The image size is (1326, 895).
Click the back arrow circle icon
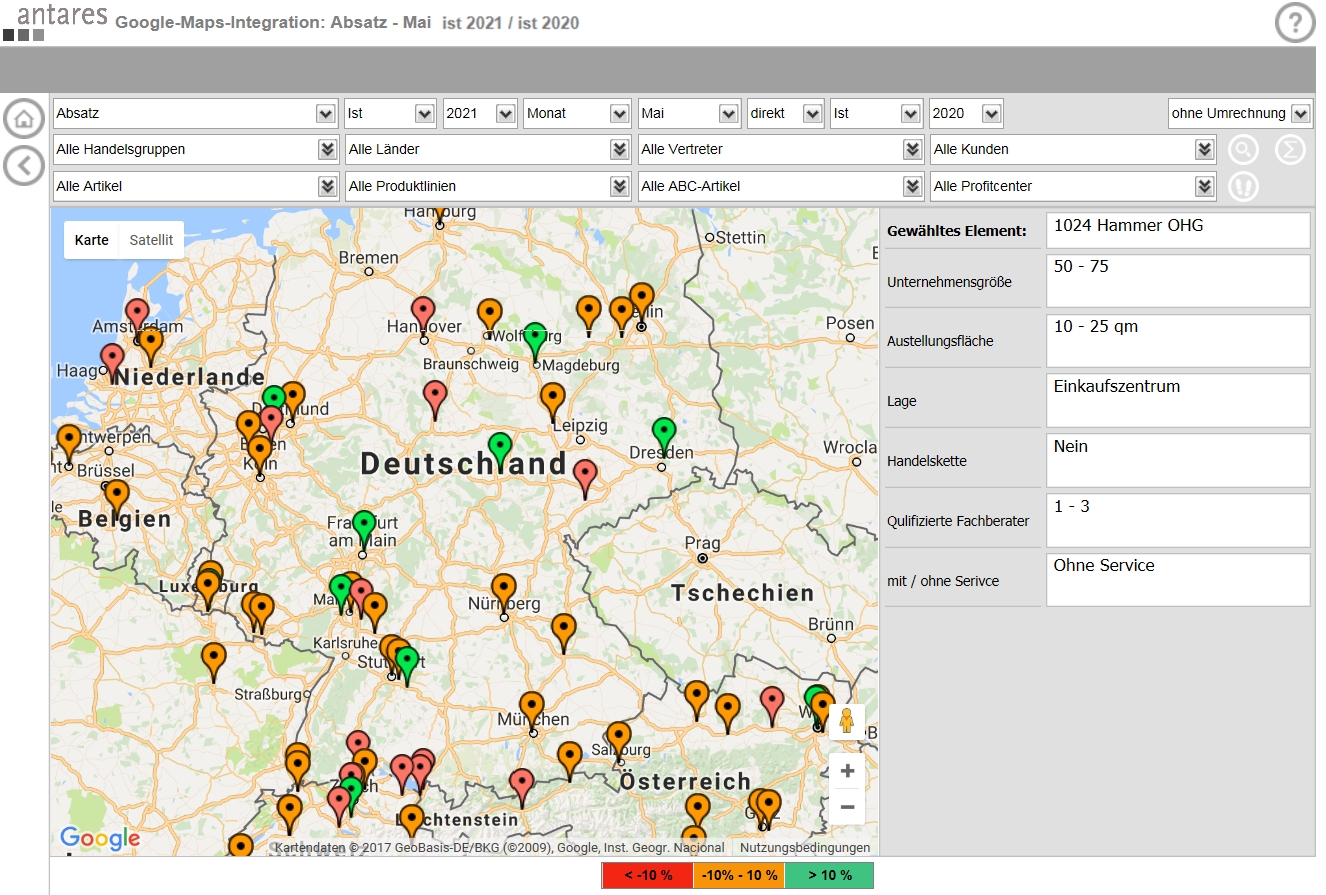click(x=24, y=165)
